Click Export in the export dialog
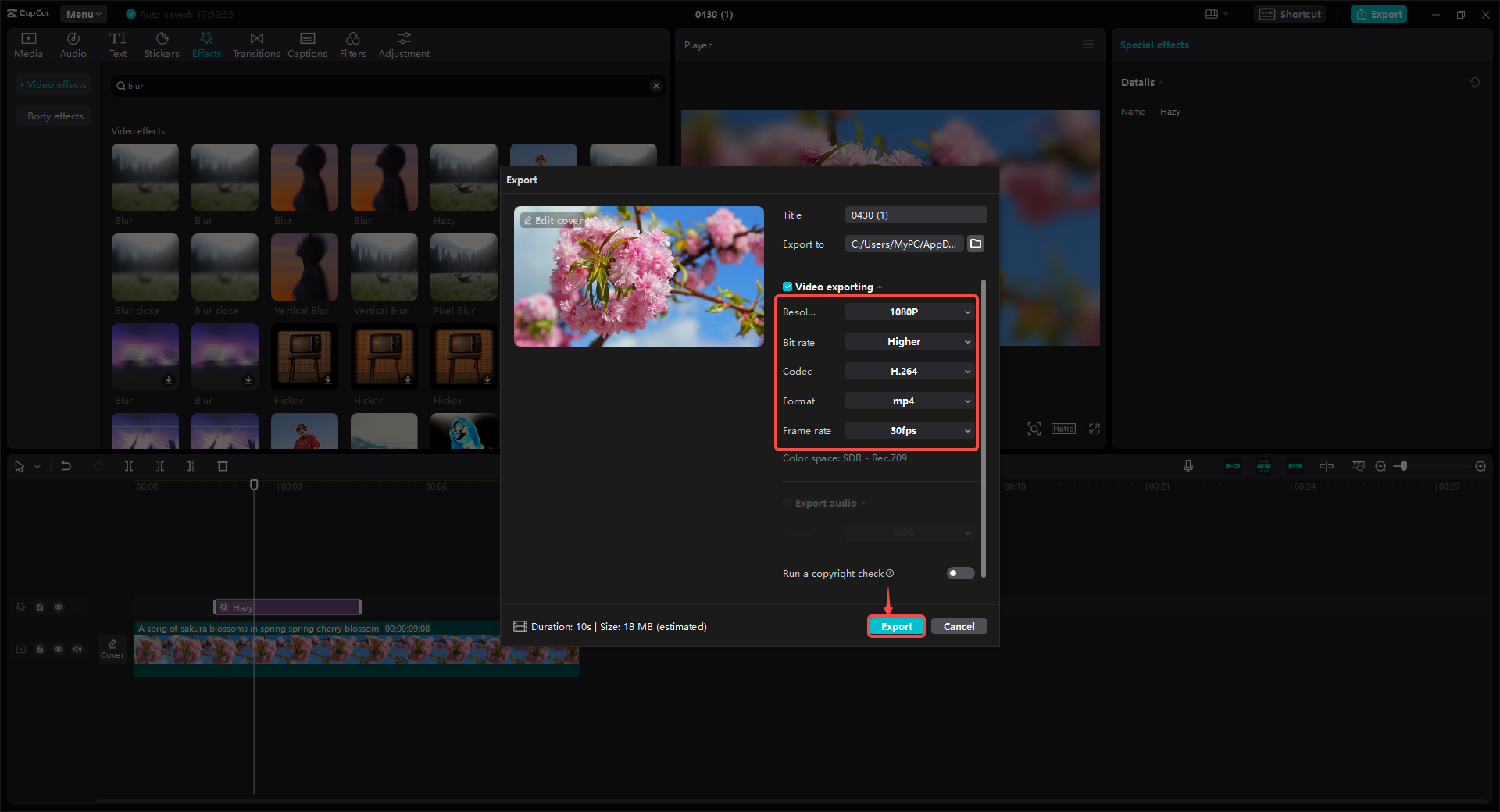 [x=896, y=625]
